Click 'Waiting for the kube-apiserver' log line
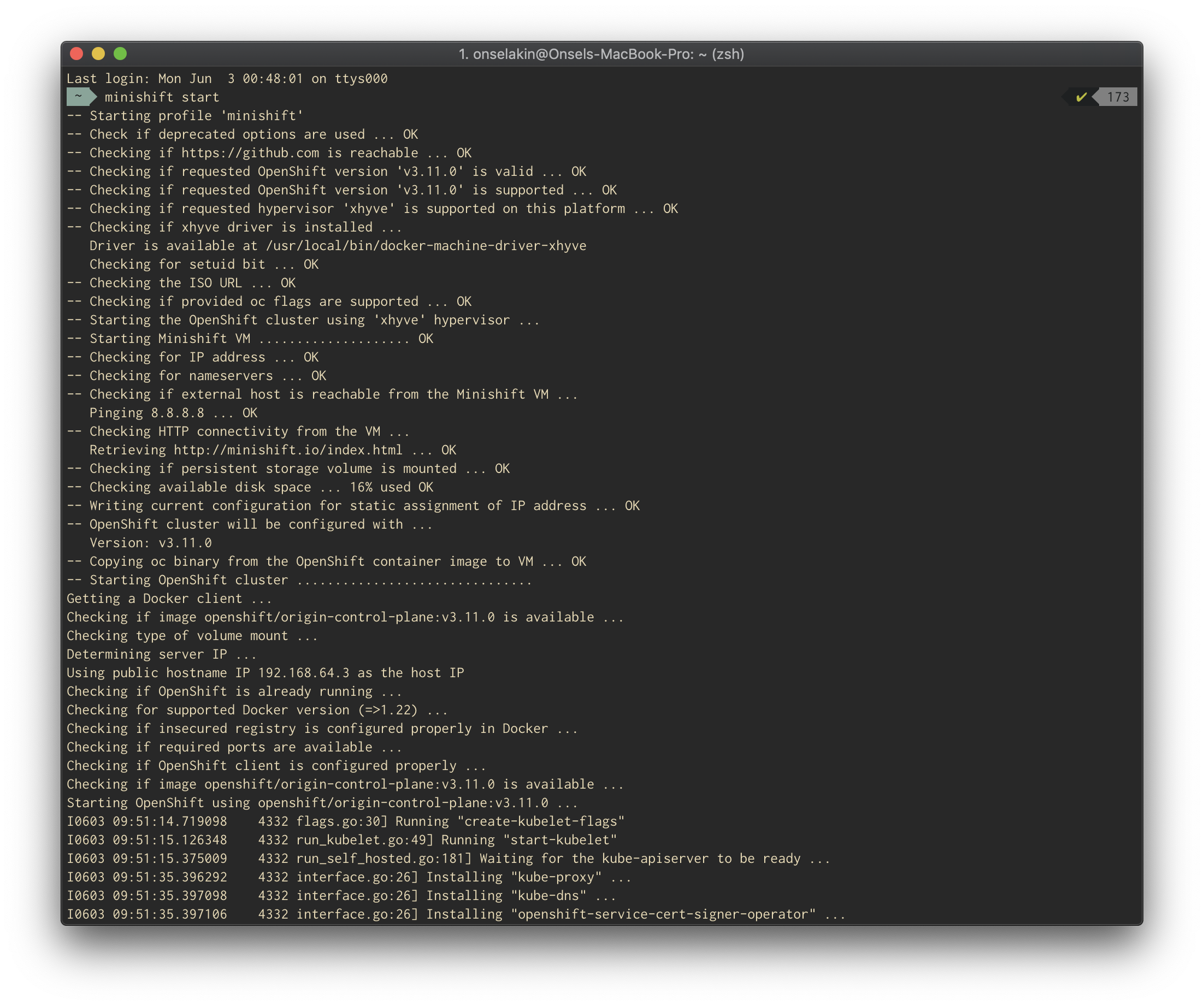 pos(449,859)
